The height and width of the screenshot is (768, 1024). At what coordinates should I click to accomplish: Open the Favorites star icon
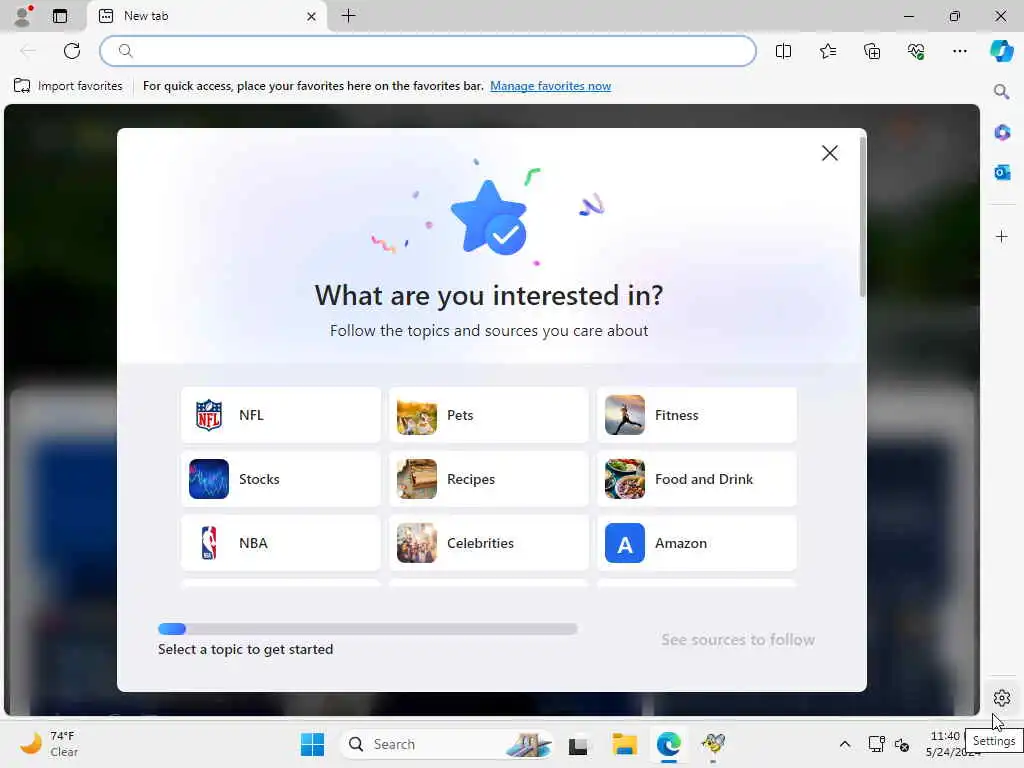(x=827, y=51)
